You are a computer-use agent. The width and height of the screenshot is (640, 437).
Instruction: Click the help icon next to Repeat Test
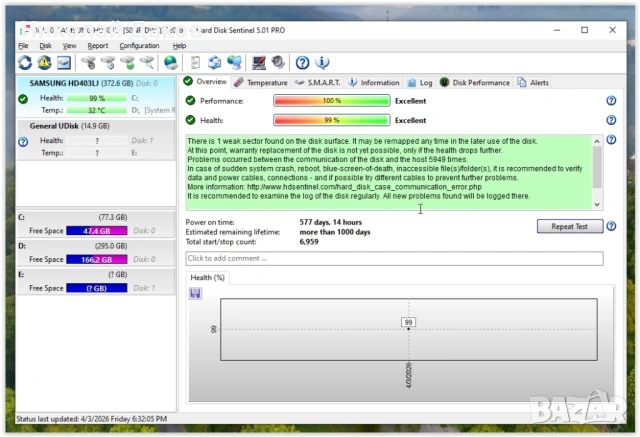click(611, 227)
